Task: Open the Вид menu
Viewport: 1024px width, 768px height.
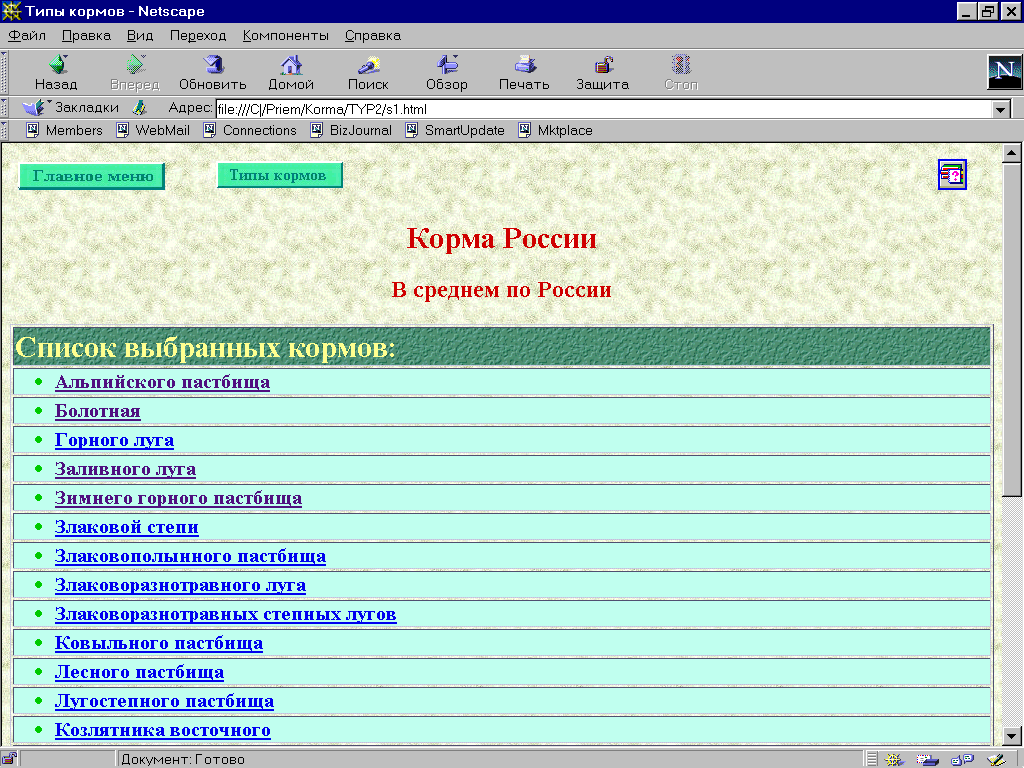Action: point(140,35)
